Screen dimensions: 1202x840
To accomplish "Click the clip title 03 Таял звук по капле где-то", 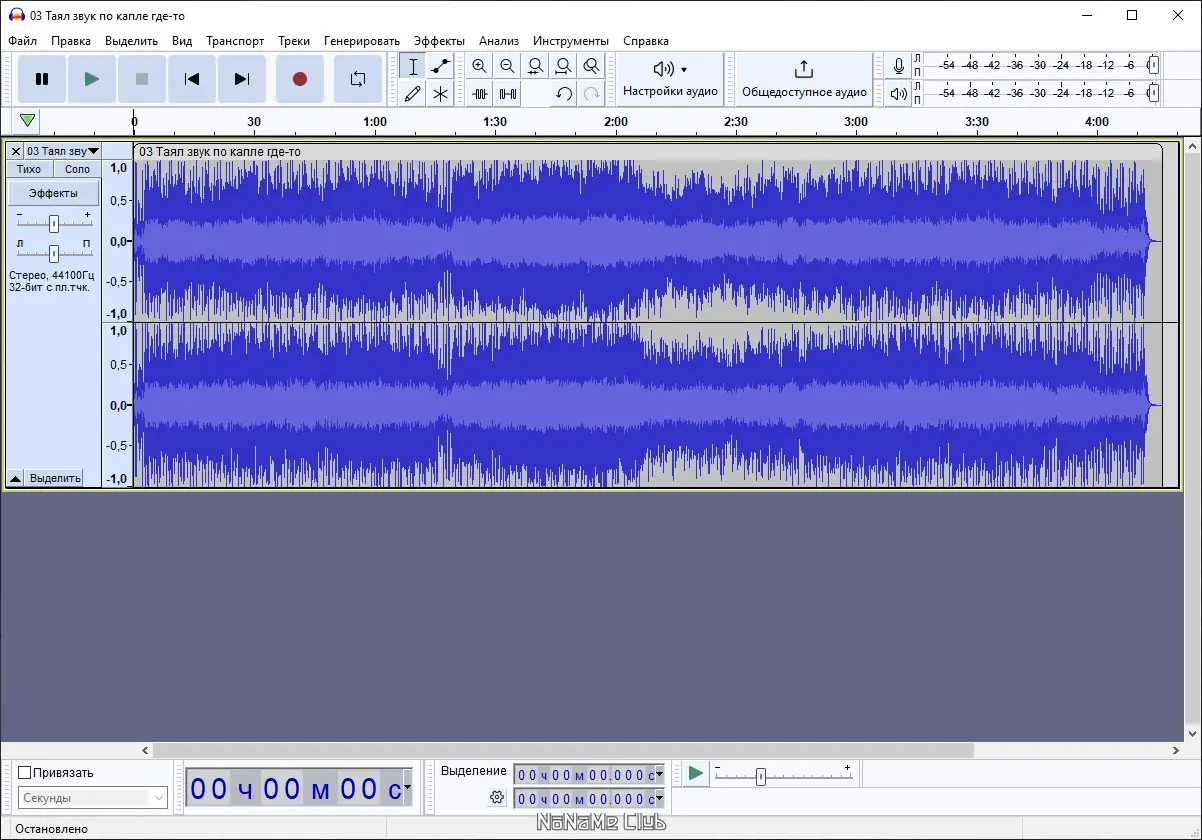I will point(219,152).
